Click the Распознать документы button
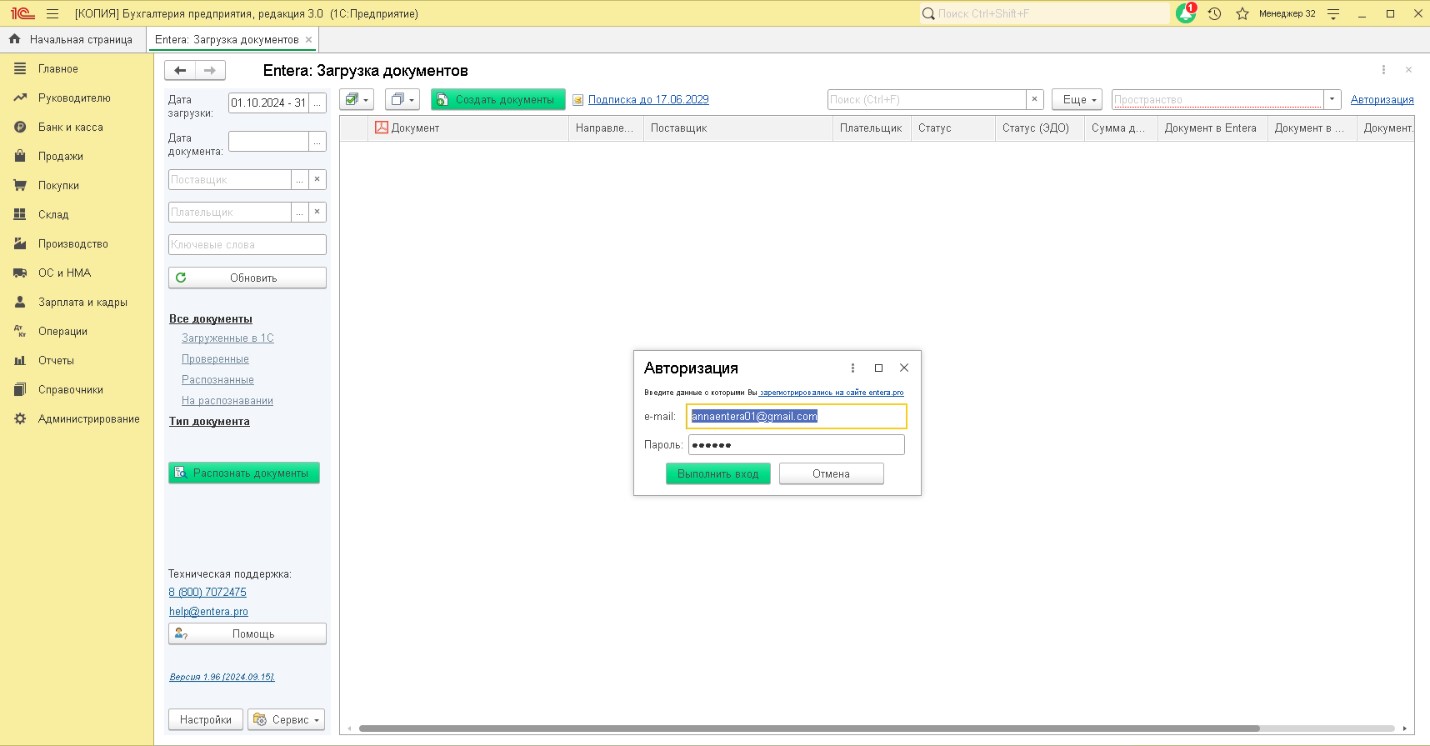 [x=244, y=472]
